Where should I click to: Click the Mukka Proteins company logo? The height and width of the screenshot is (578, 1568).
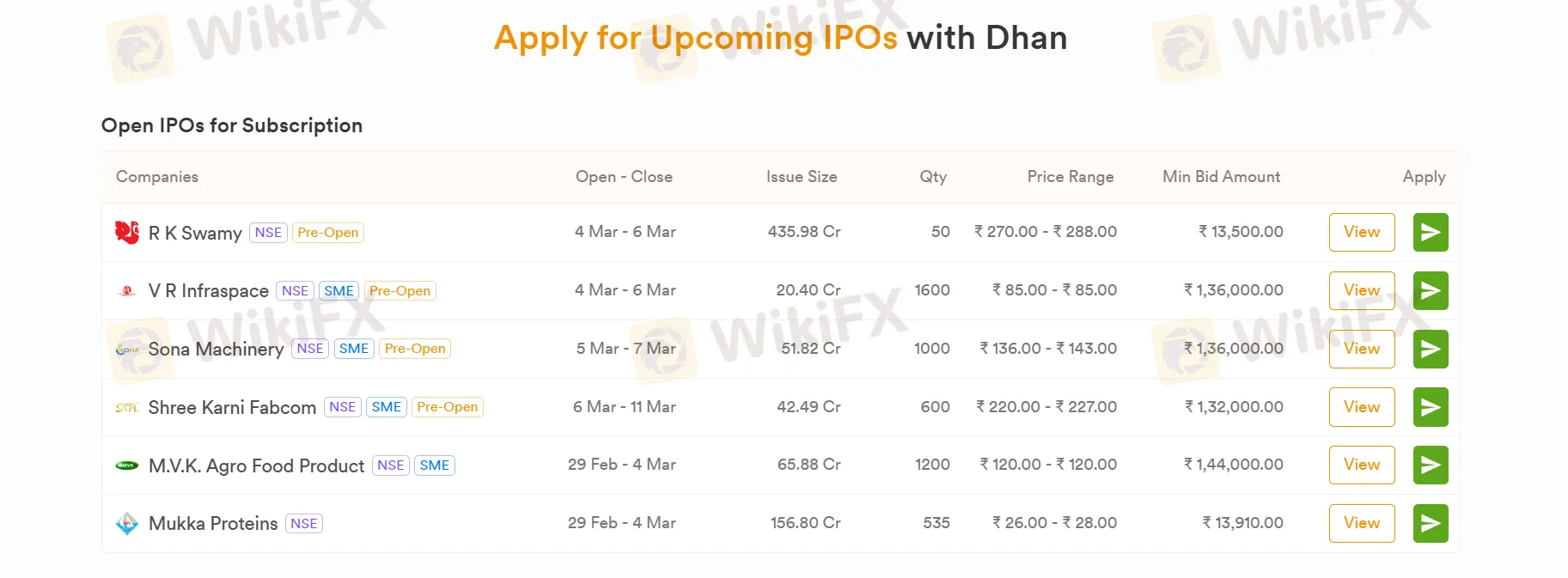coord(127,523)
